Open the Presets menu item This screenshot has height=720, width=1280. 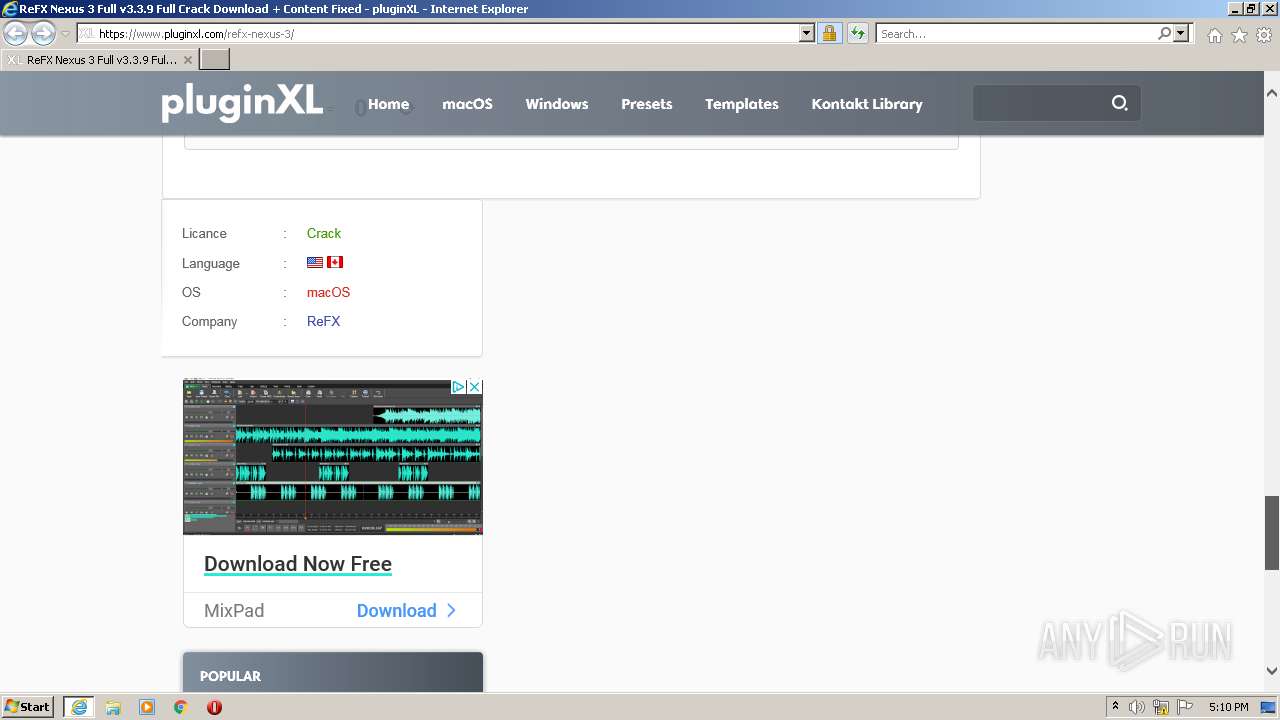coord(647,104)
